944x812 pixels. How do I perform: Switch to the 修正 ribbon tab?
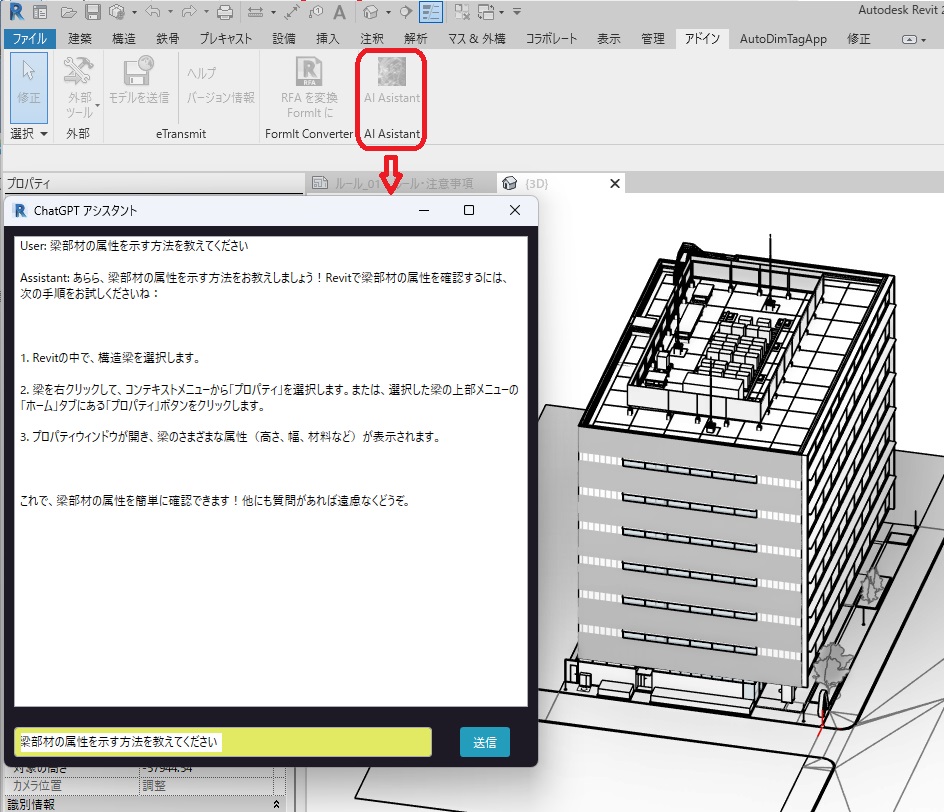(x=859, y=39)
